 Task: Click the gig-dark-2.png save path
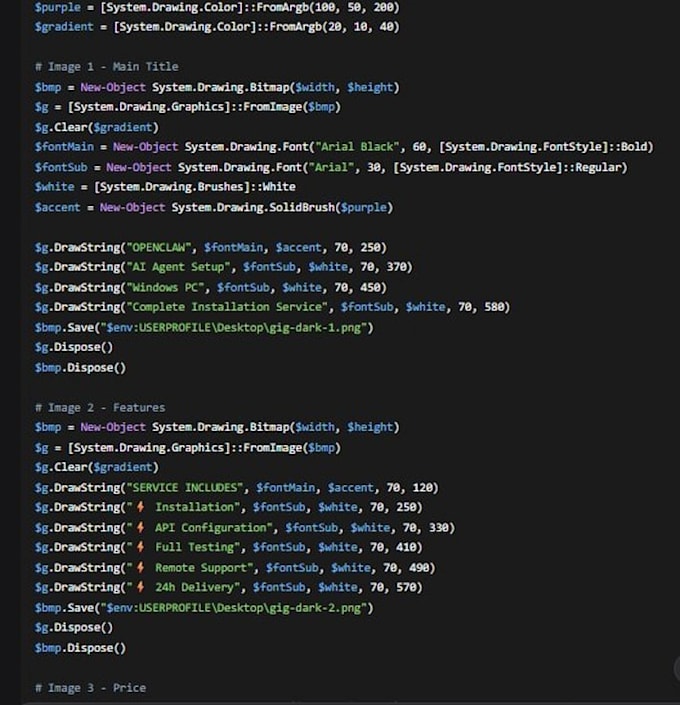[x=234, y=608]
